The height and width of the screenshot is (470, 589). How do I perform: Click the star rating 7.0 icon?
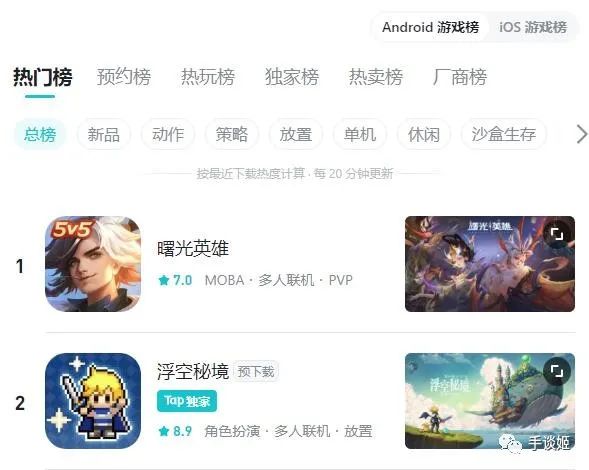[164, 280]
